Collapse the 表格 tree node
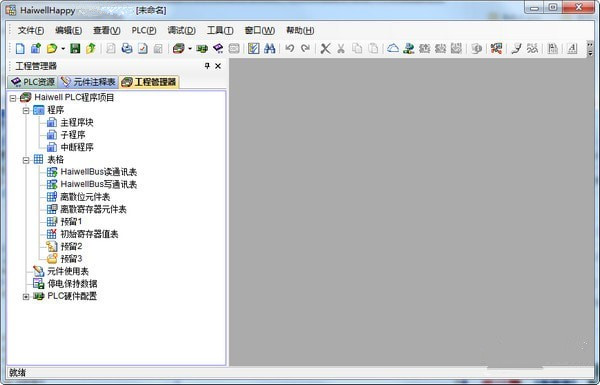 26,160
